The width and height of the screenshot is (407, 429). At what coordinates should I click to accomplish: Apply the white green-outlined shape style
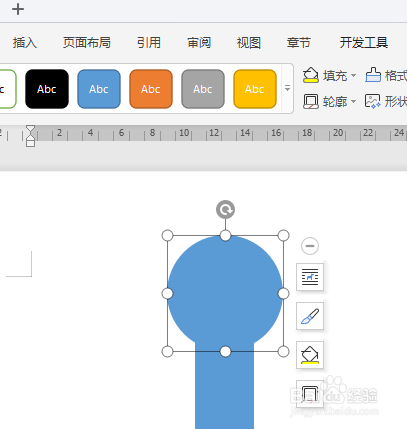[7, 89]
